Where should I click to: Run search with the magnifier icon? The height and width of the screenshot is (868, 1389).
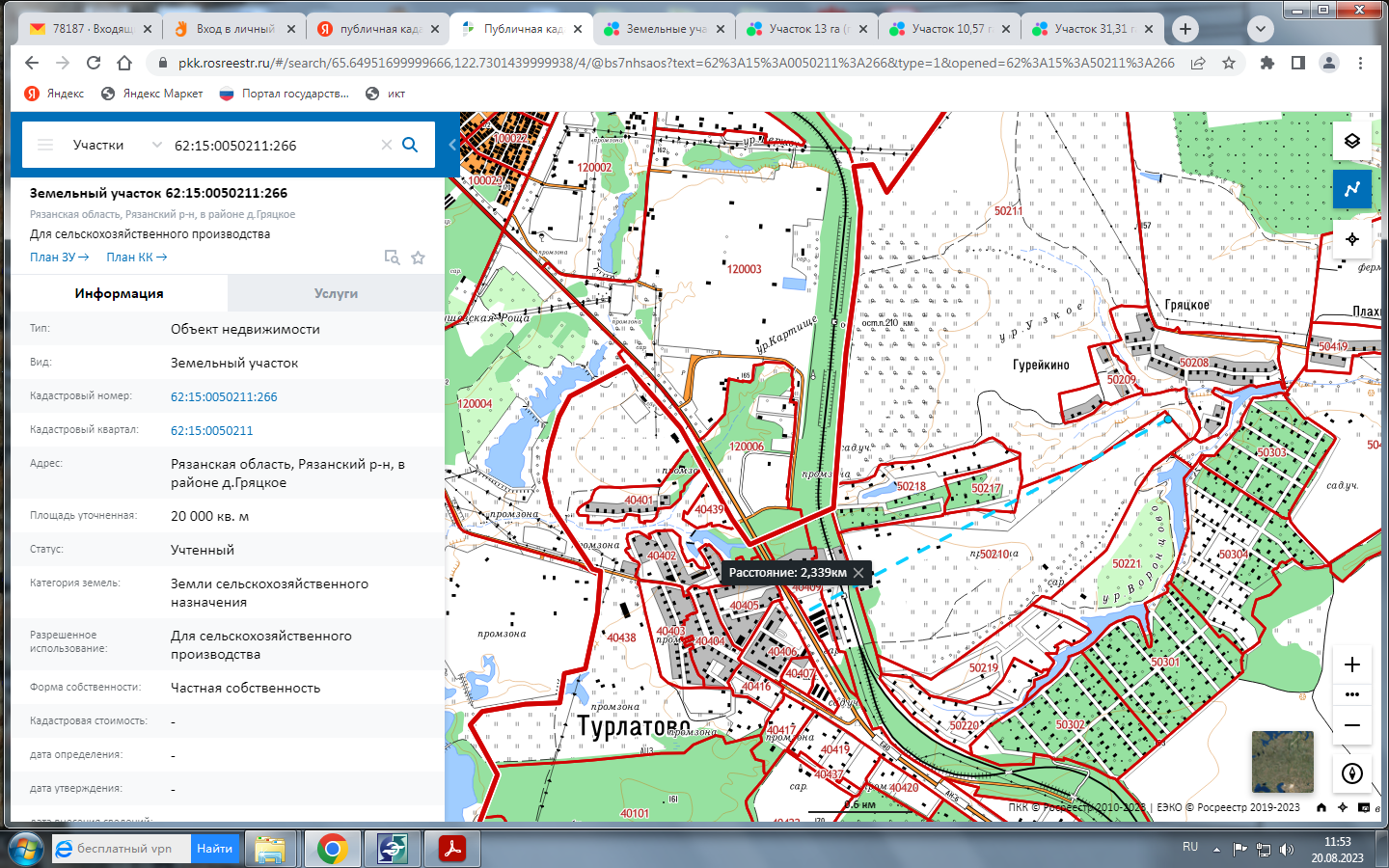[410, 145]
